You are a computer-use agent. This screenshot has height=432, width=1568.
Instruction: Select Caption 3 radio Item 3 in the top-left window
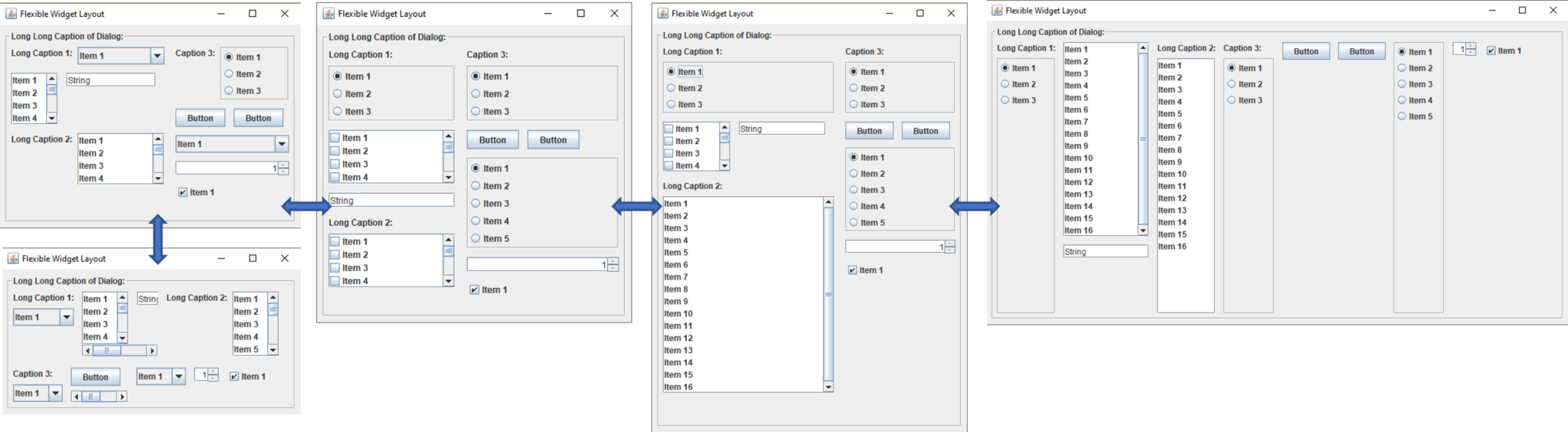tap(229, 90)
